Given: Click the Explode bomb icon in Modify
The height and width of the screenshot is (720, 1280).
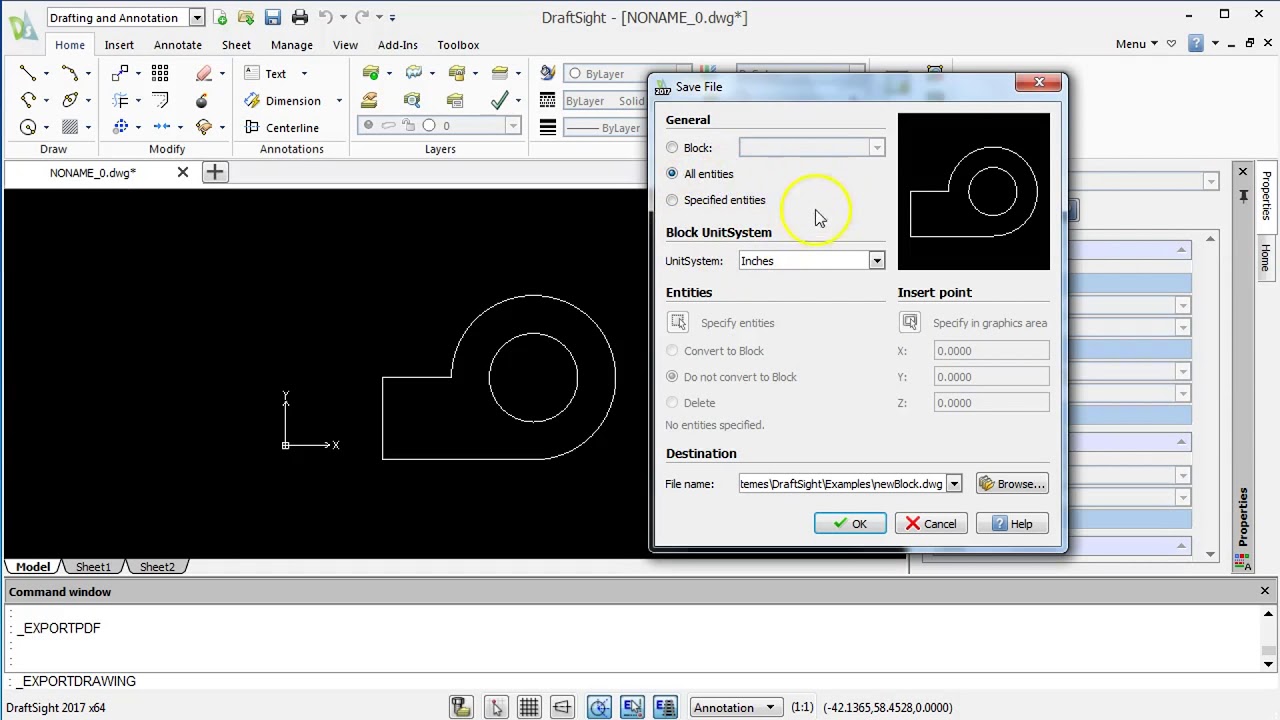Looking at the screenshot, I should click(202, 100).
